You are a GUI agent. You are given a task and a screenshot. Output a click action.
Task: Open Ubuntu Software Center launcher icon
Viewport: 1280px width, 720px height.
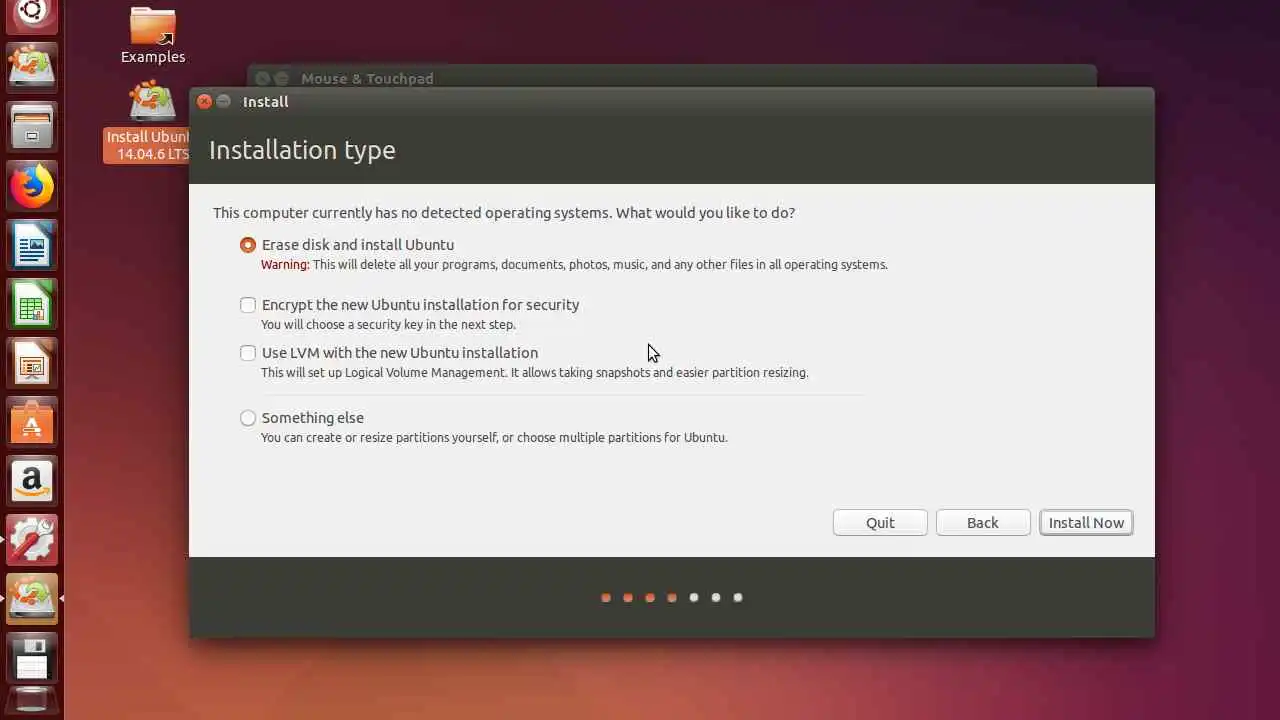[x=32, y=422]
